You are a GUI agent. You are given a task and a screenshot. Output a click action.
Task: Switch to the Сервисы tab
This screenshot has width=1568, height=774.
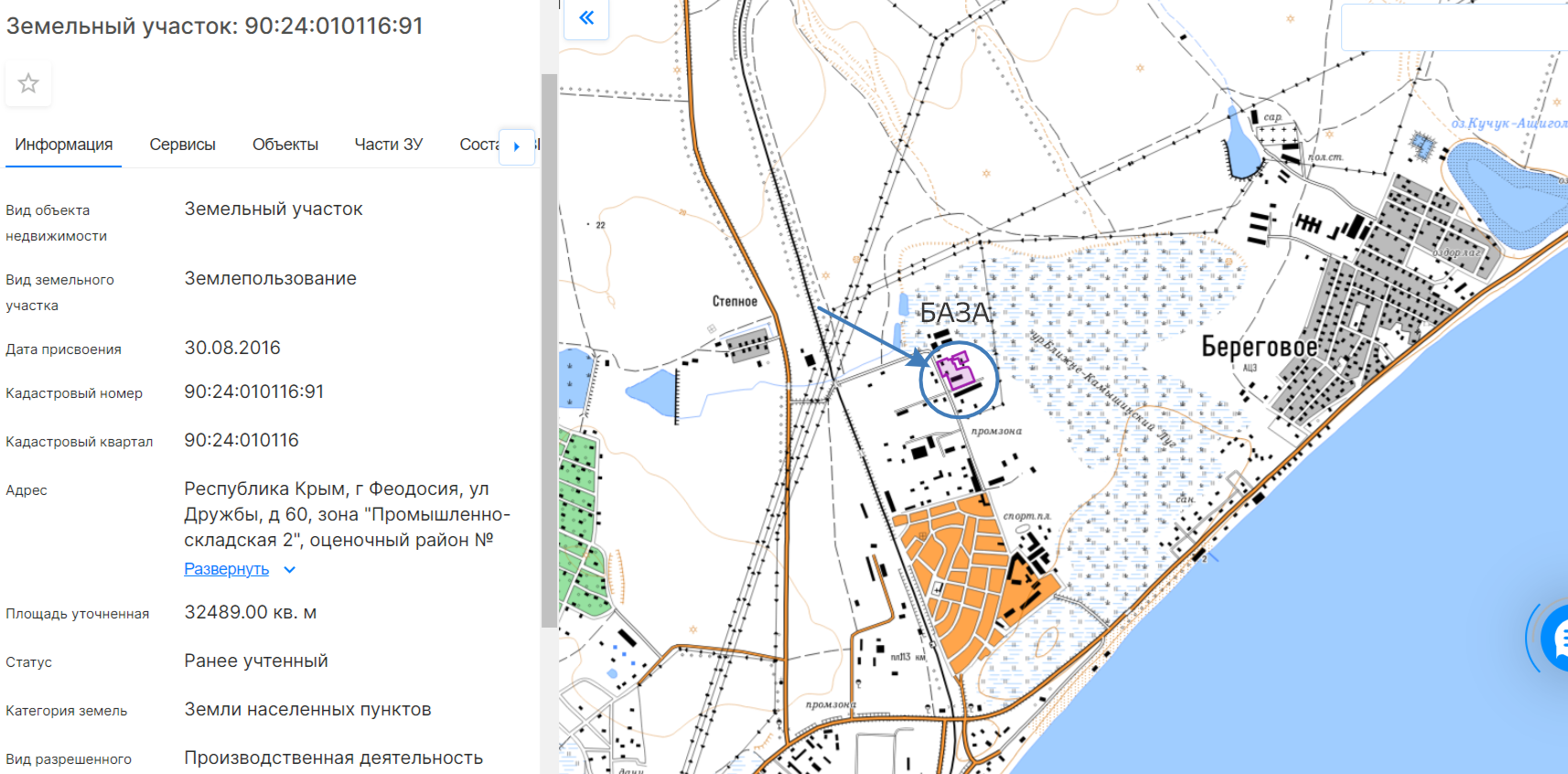coord(182,145)
